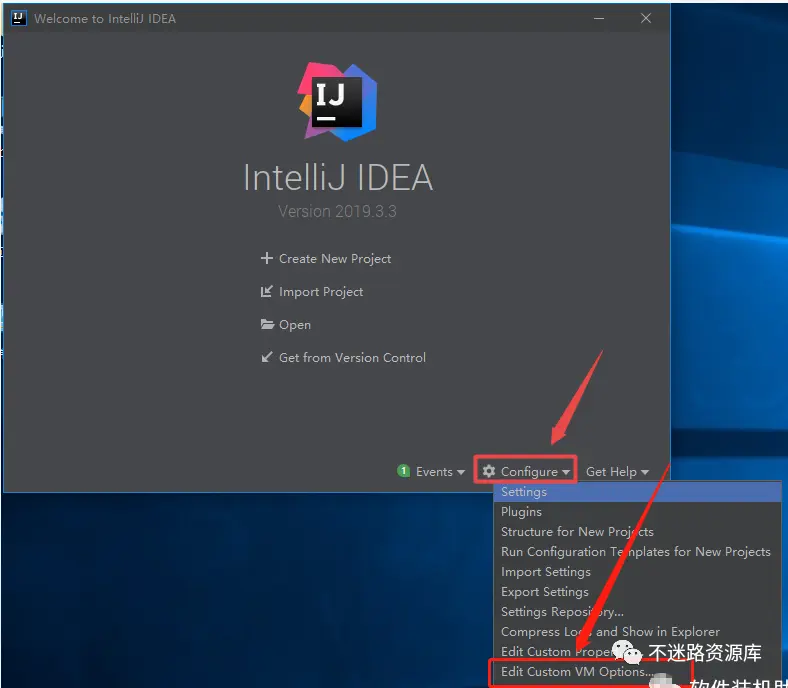Viewport: 788px width, 688px height.
Task: Click the Welcome to IntelliJ IDEA title text
Action: point(105,19)
